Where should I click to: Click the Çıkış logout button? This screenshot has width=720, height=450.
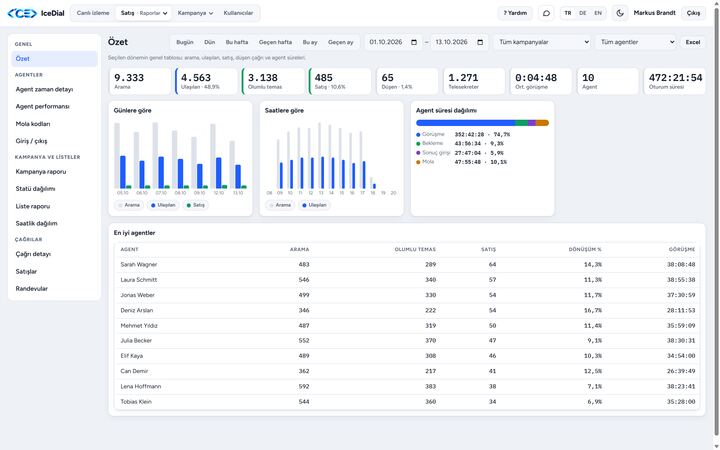point(693,13)
